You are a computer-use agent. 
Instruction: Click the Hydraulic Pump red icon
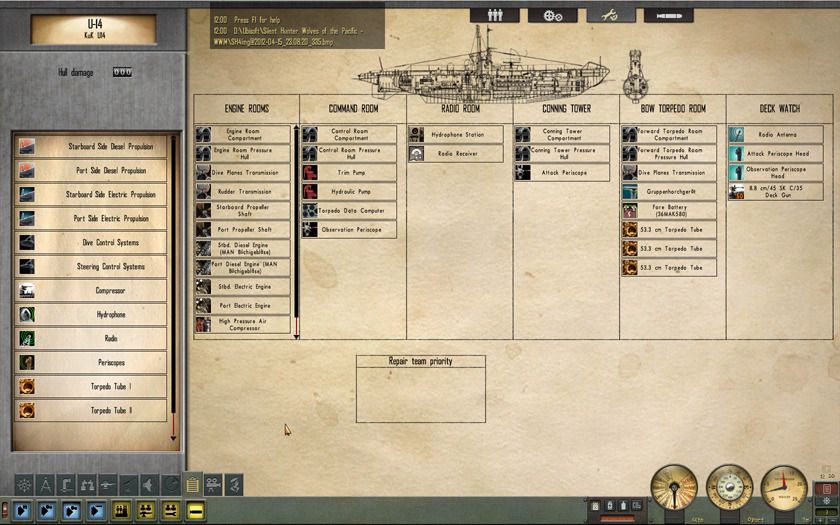pyautogui.click(x=310, y=191)
